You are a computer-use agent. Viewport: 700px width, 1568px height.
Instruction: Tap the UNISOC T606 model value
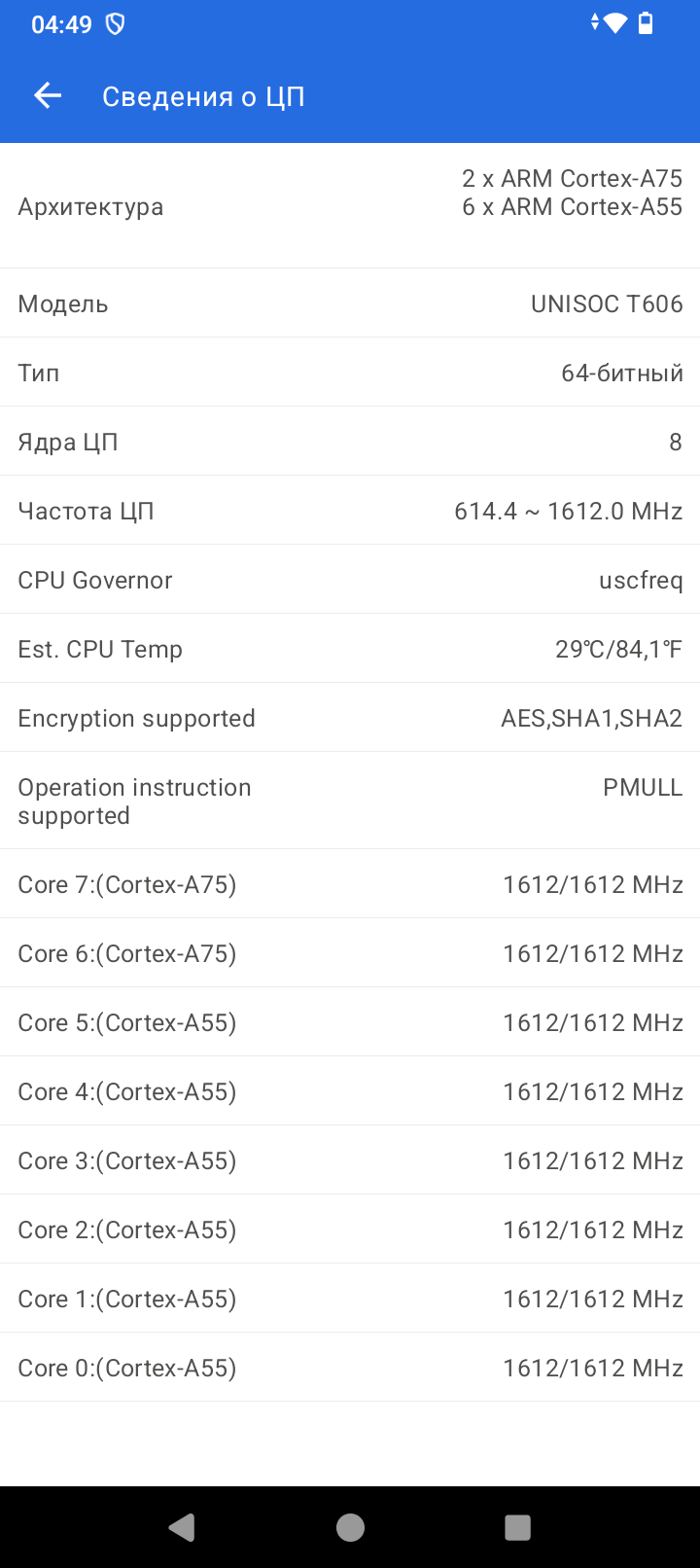(607, 304)
